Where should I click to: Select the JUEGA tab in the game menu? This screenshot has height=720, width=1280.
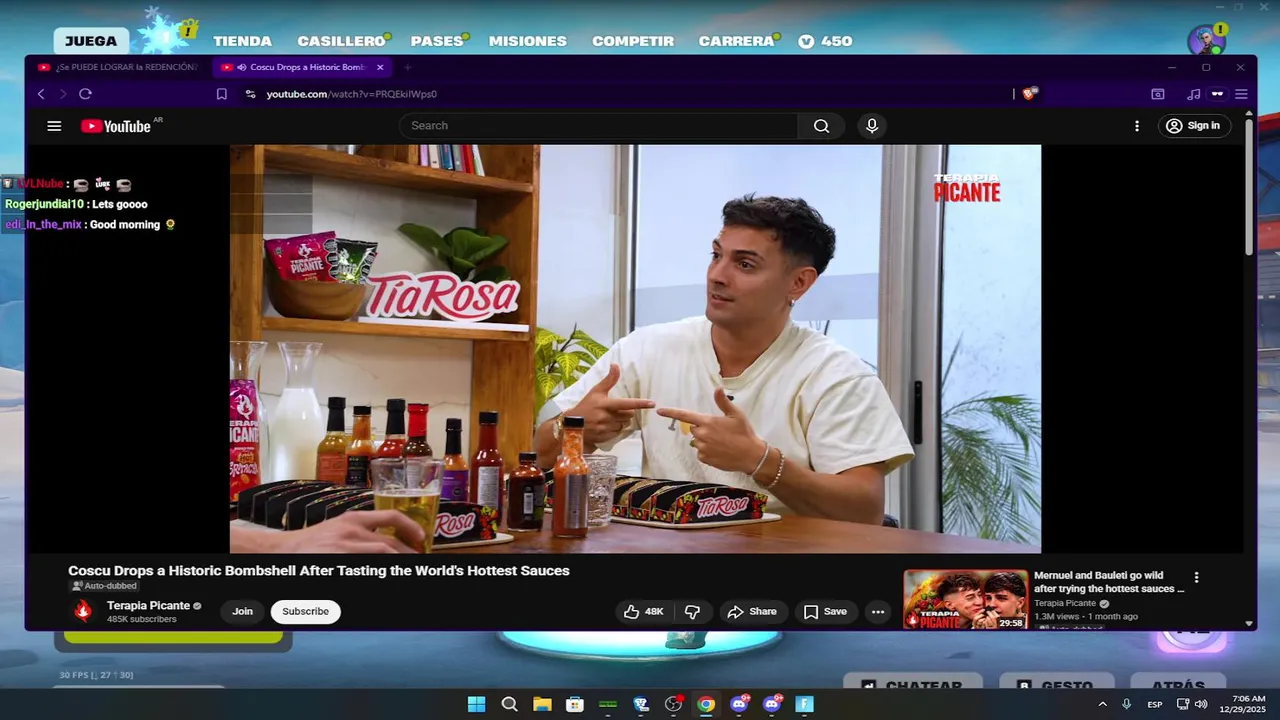pyautogui.click(x=91, y=41)
